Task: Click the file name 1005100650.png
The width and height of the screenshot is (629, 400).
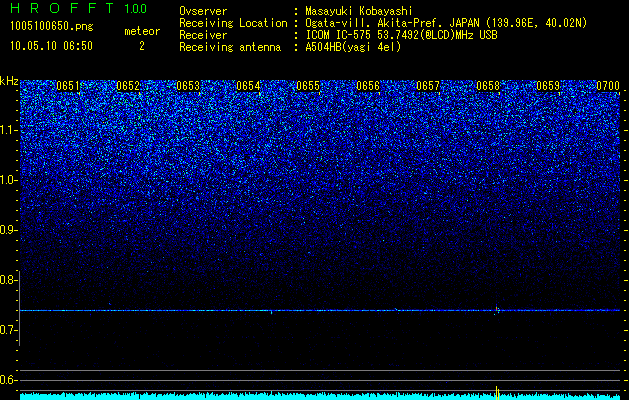Action: [x=52, y=27]
